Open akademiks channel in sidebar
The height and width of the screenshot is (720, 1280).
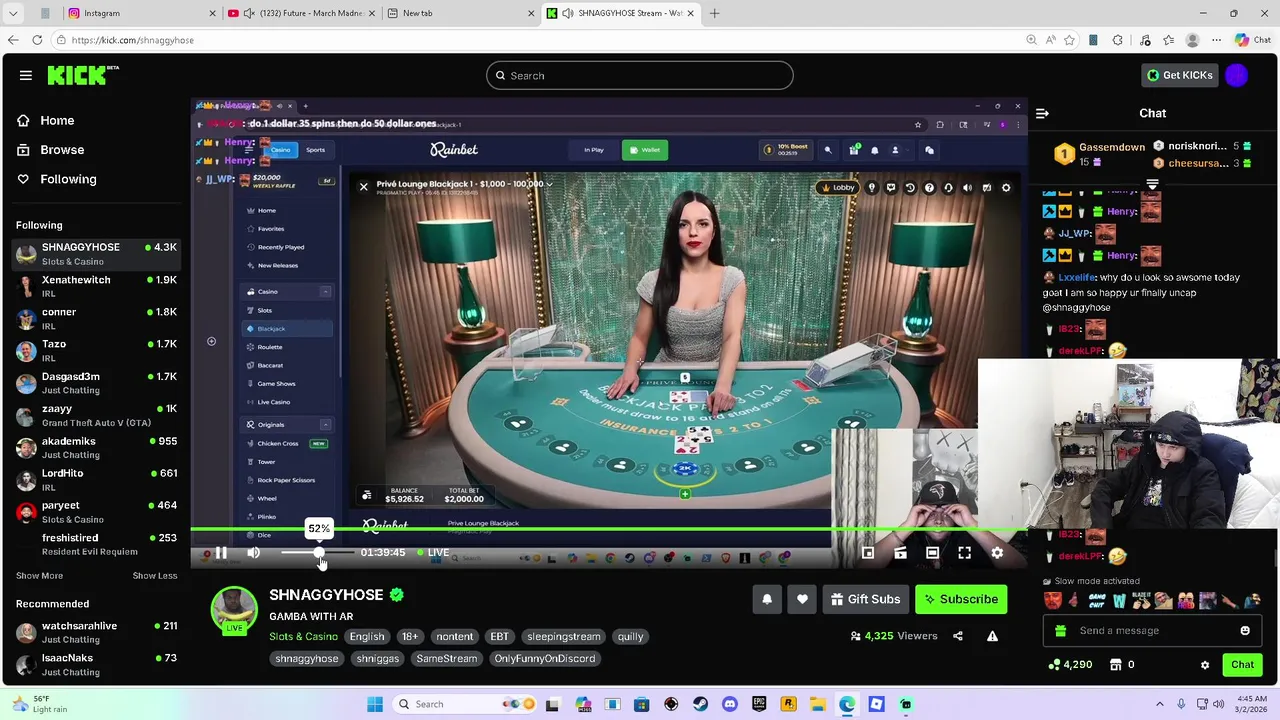tap(95, 447)
